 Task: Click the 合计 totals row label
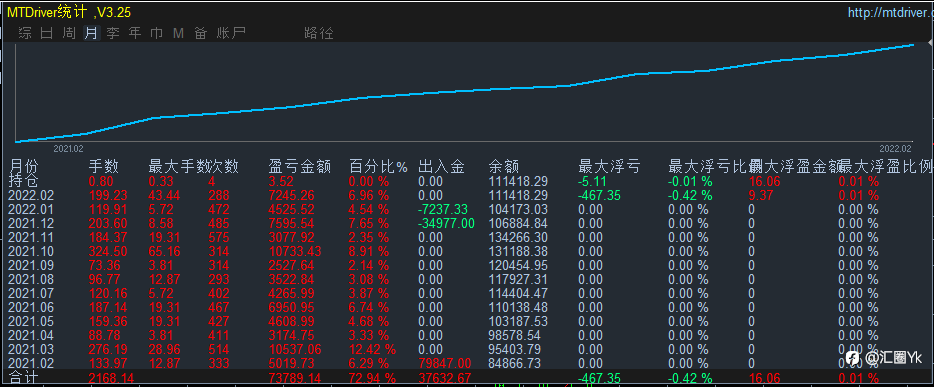(x=24, y=377)
